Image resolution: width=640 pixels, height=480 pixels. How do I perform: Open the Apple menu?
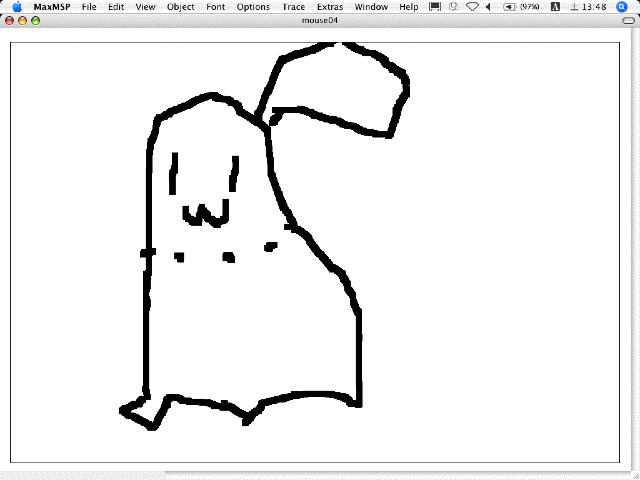click(17, 7)
